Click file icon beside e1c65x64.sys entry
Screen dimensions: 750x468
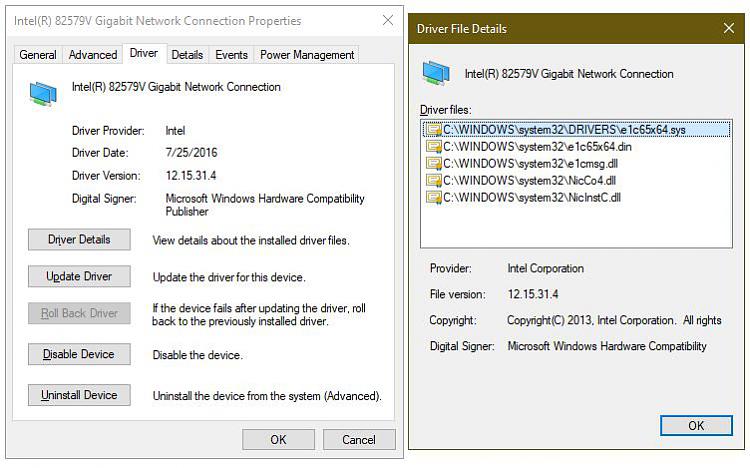click(434, 130)
